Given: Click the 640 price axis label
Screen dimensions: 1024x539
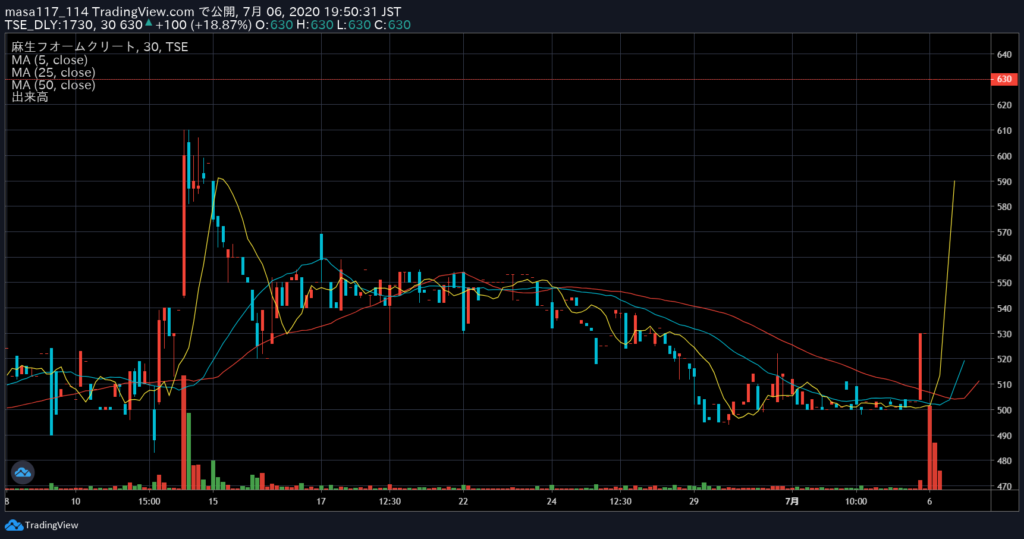Looking at the screenshot, I should click(1004, 54).
